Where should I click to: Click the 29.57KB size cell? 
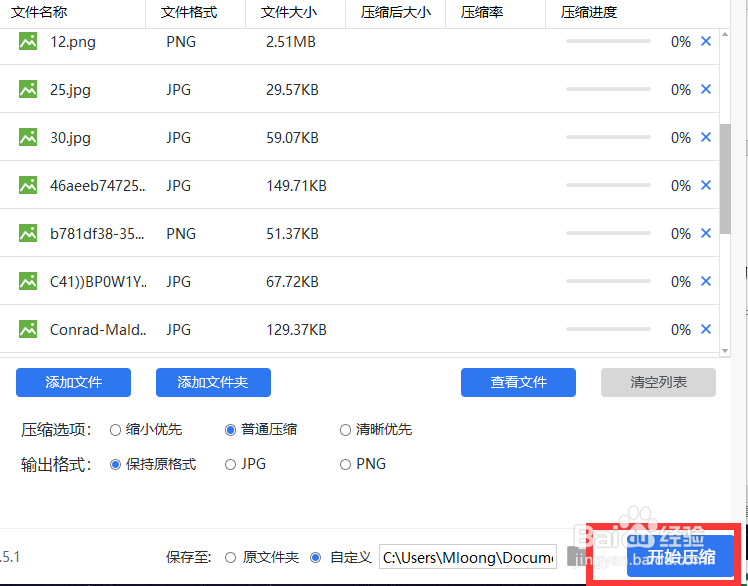point(292,89)
